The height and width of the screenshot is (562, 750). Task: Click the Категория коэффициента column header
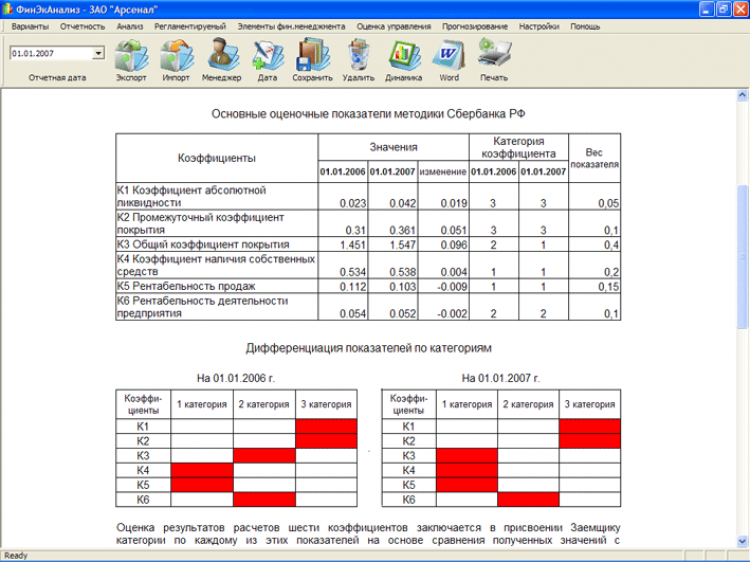click(518, 147)
